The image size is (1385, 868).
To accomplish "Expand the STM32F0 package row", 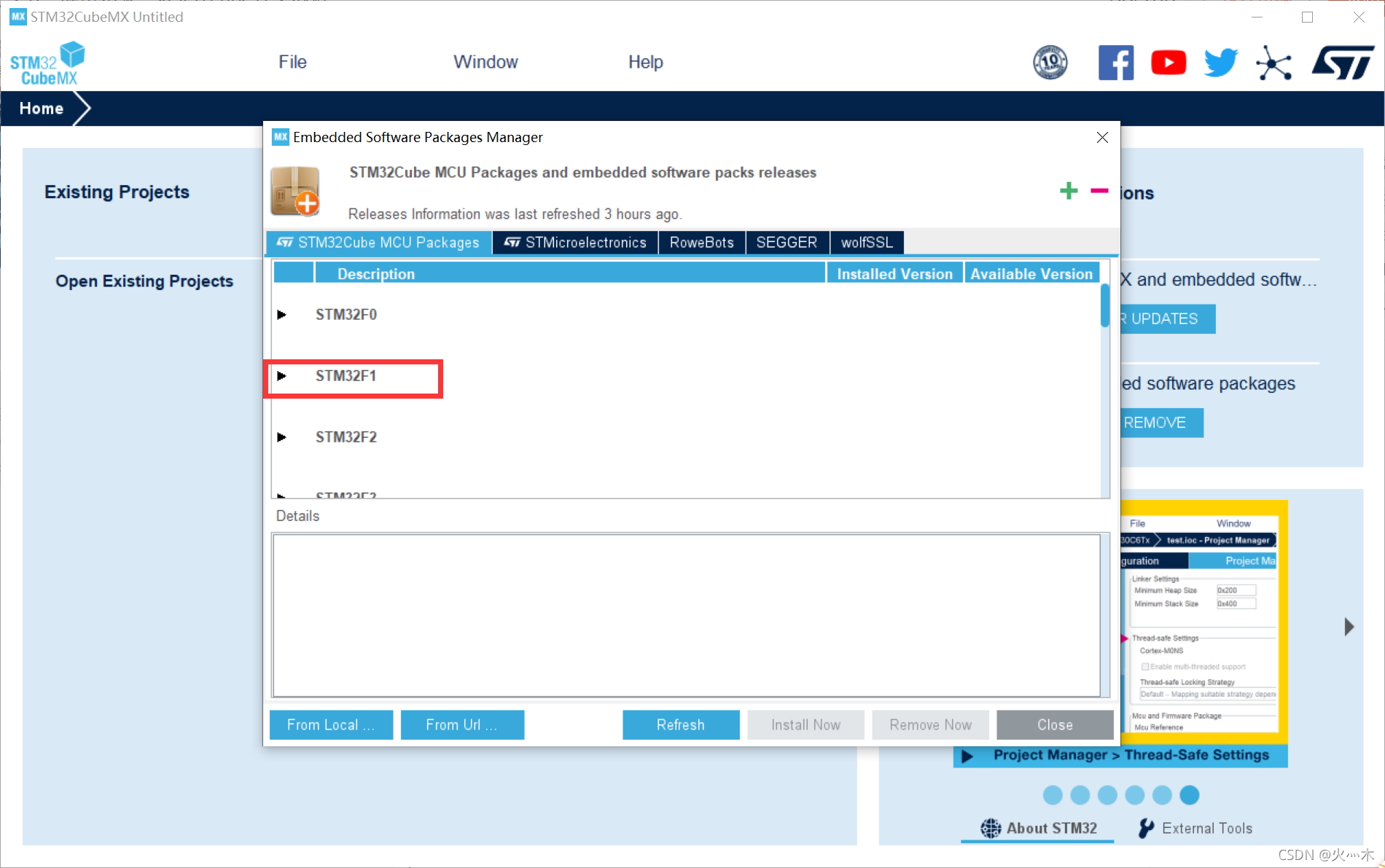I will pos(281,315).
